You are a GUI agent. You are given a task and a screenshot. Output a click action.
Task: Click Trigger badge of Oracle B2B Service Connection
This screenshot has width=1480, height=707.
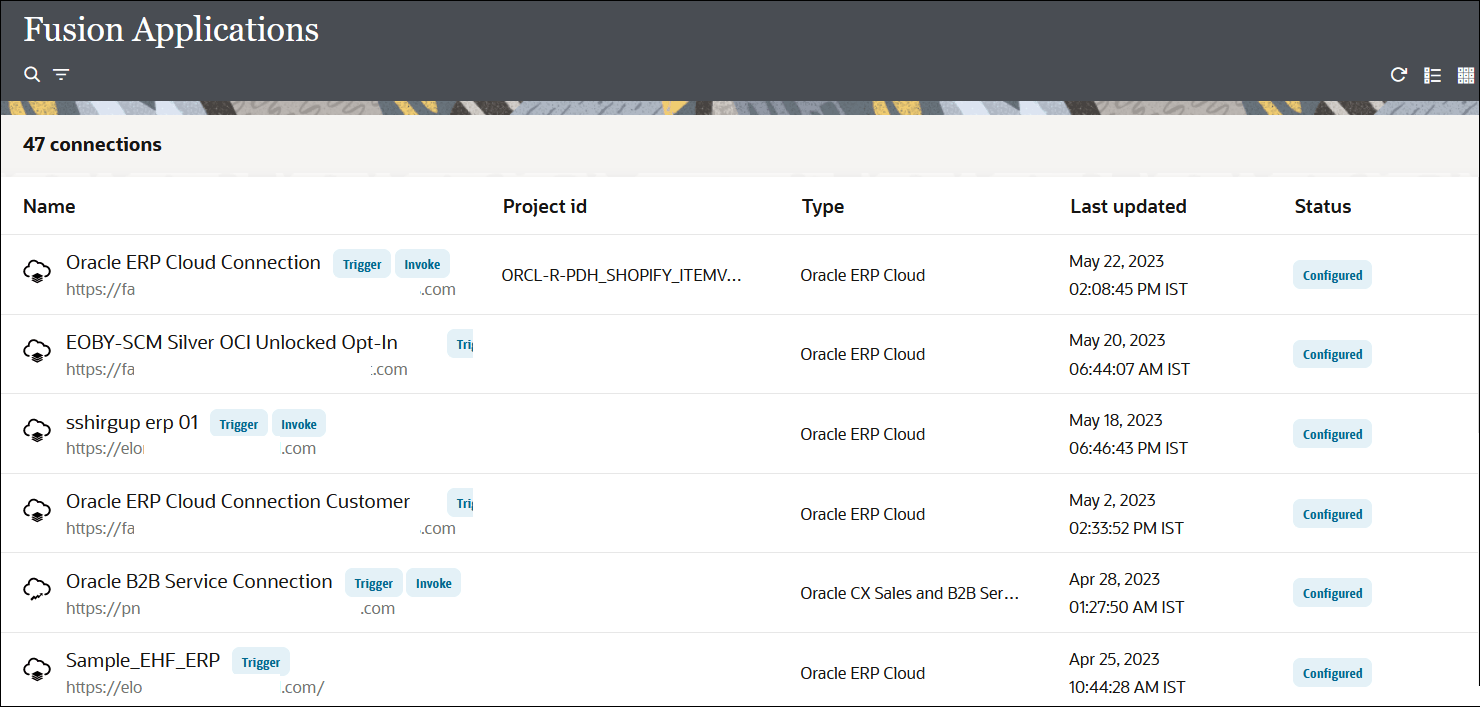coord(374,583)
